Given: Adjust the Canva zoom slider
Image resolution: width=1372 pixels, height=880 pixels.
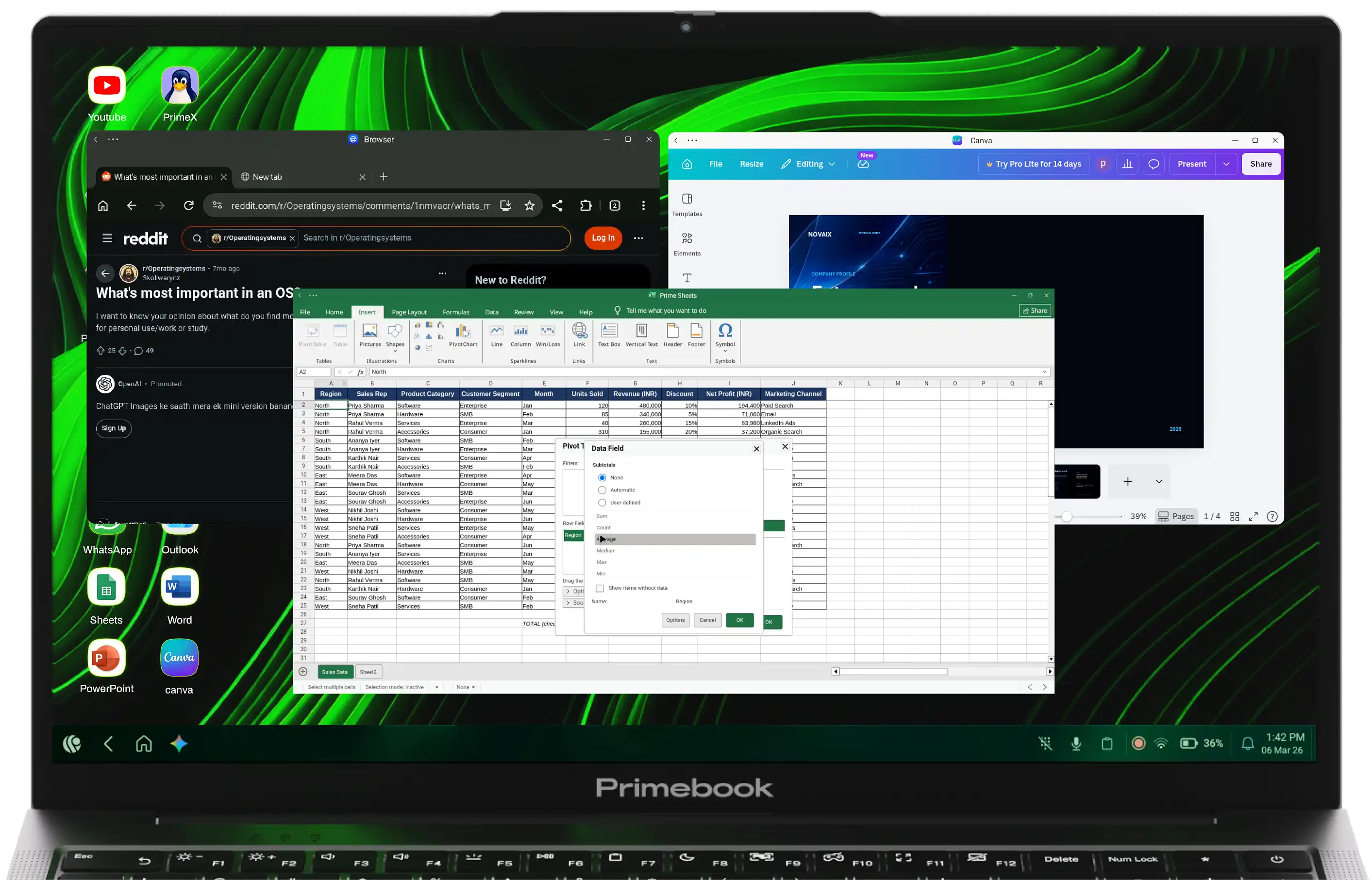Looking at the screenshot, I should coord(1067,517).
